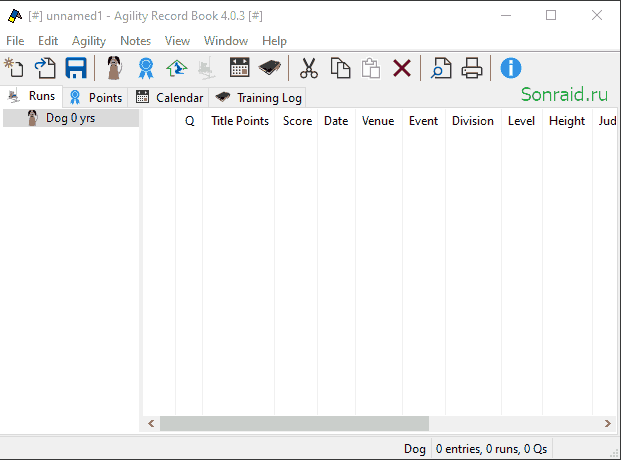Click the Cut scissors icon
Image resolution: width=621 pixels, height=460 pixels.
click(309, 68)
